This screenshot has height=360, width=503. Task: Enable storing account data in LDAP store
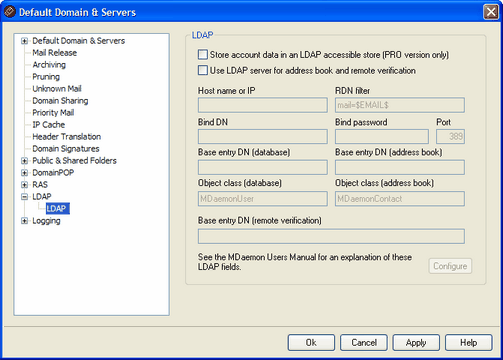[203, 55]
